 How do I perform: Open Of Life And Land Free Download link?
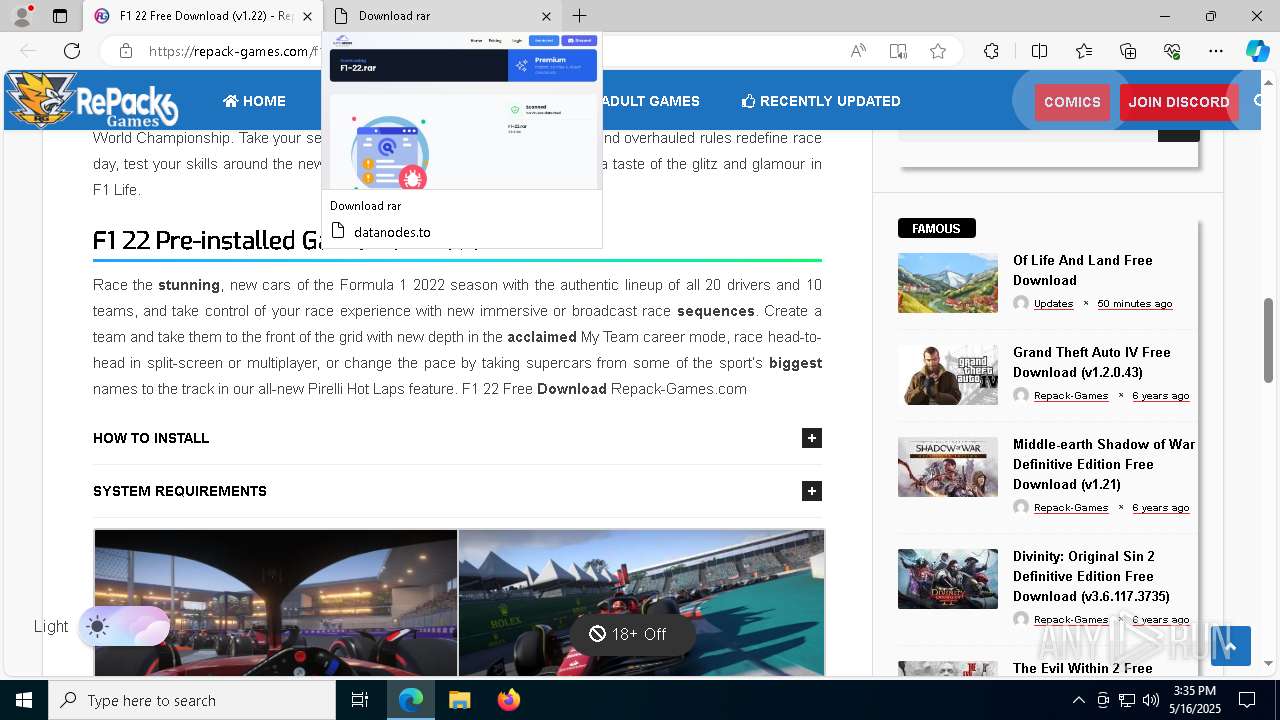1082,270
